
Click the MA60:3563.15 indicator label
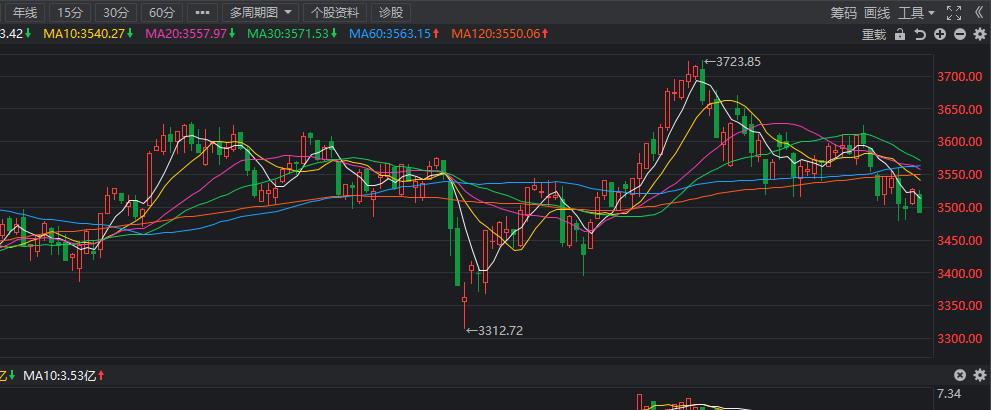tap(394, 33)
